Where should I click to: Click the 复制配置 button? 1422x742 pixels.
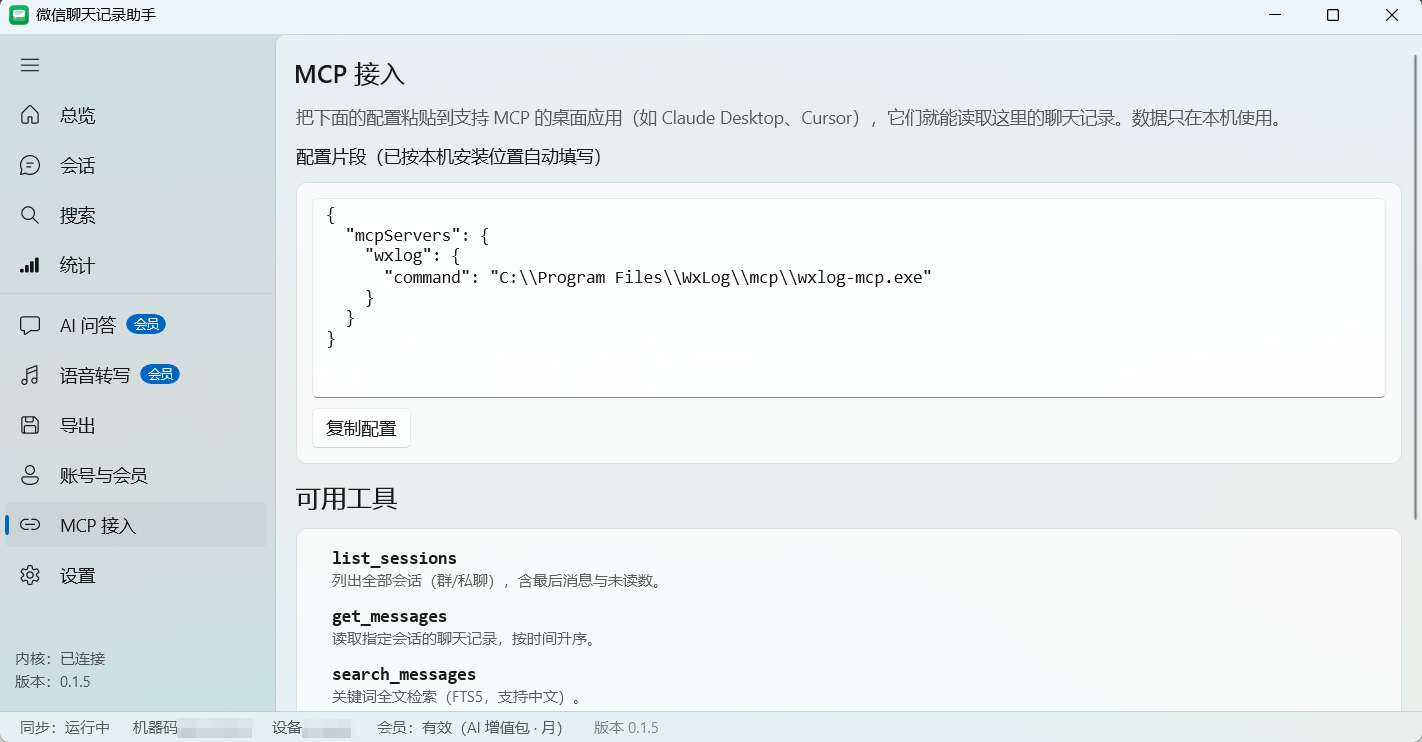(x=361, y=428)
